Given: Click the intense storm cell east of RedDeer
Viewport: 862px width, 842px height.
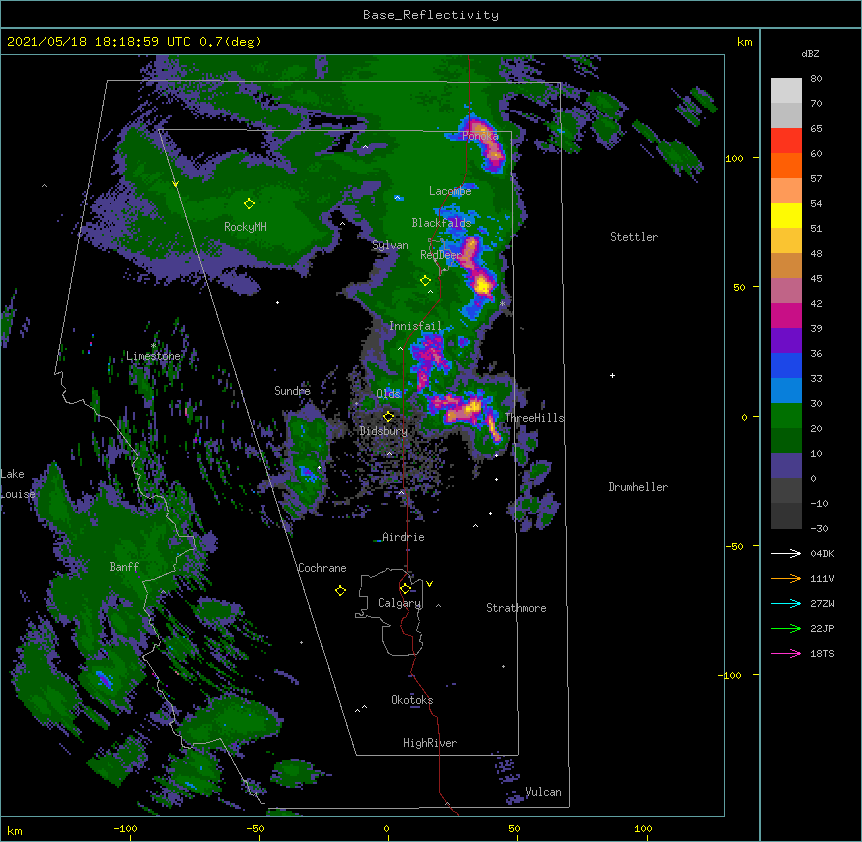Looking at the screenshot, I should click(x=483, y=285).
